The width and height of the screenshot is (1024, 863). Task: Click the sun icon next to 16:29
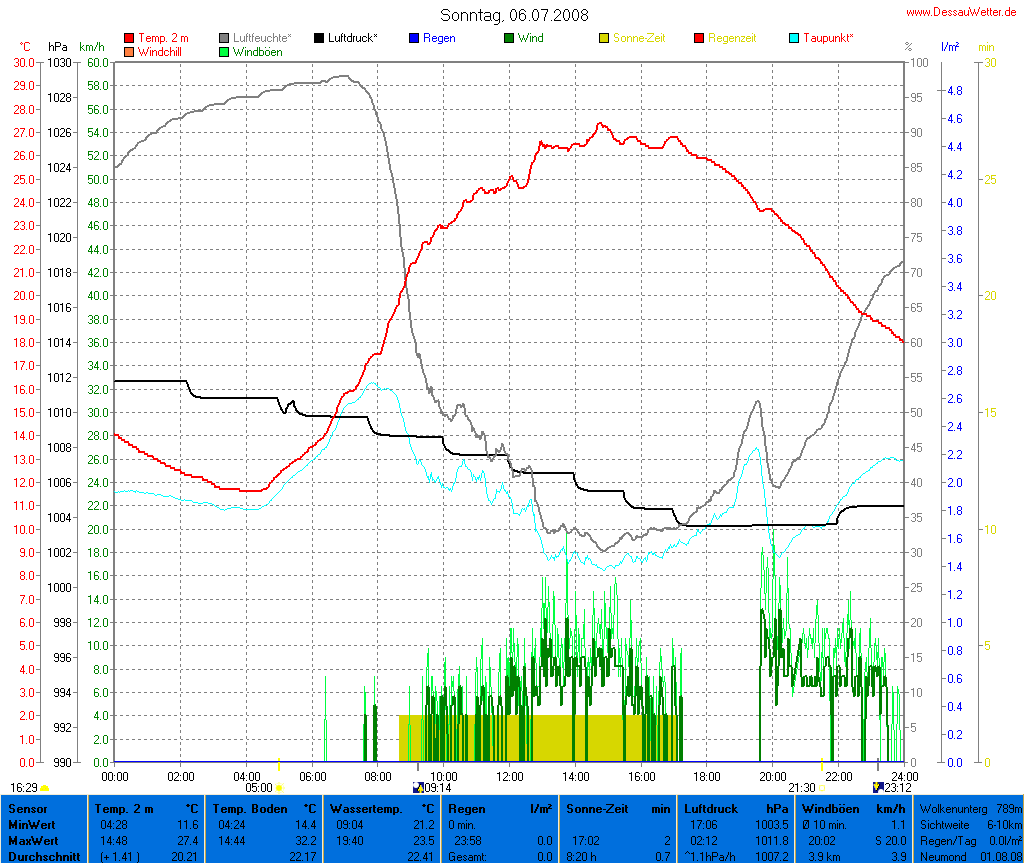click(44, 788)
